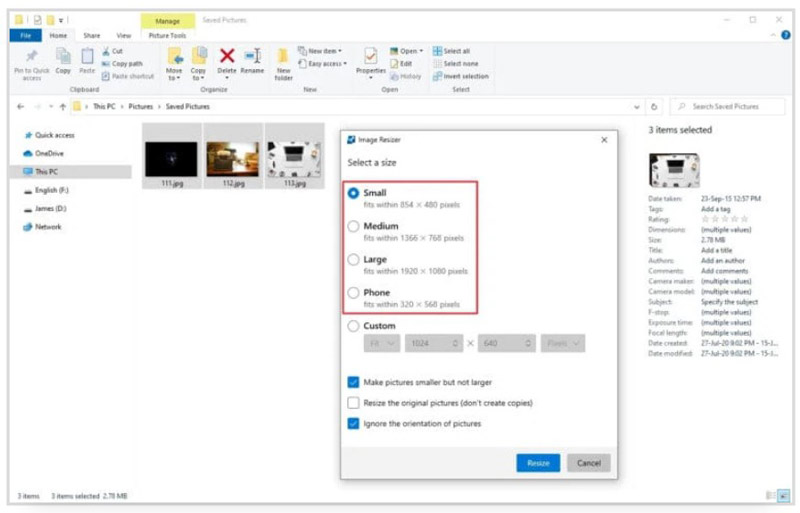Click Cut in the Clipboard group
The image size is (800, 513).
pyautogui.click(x=112, y=51)
